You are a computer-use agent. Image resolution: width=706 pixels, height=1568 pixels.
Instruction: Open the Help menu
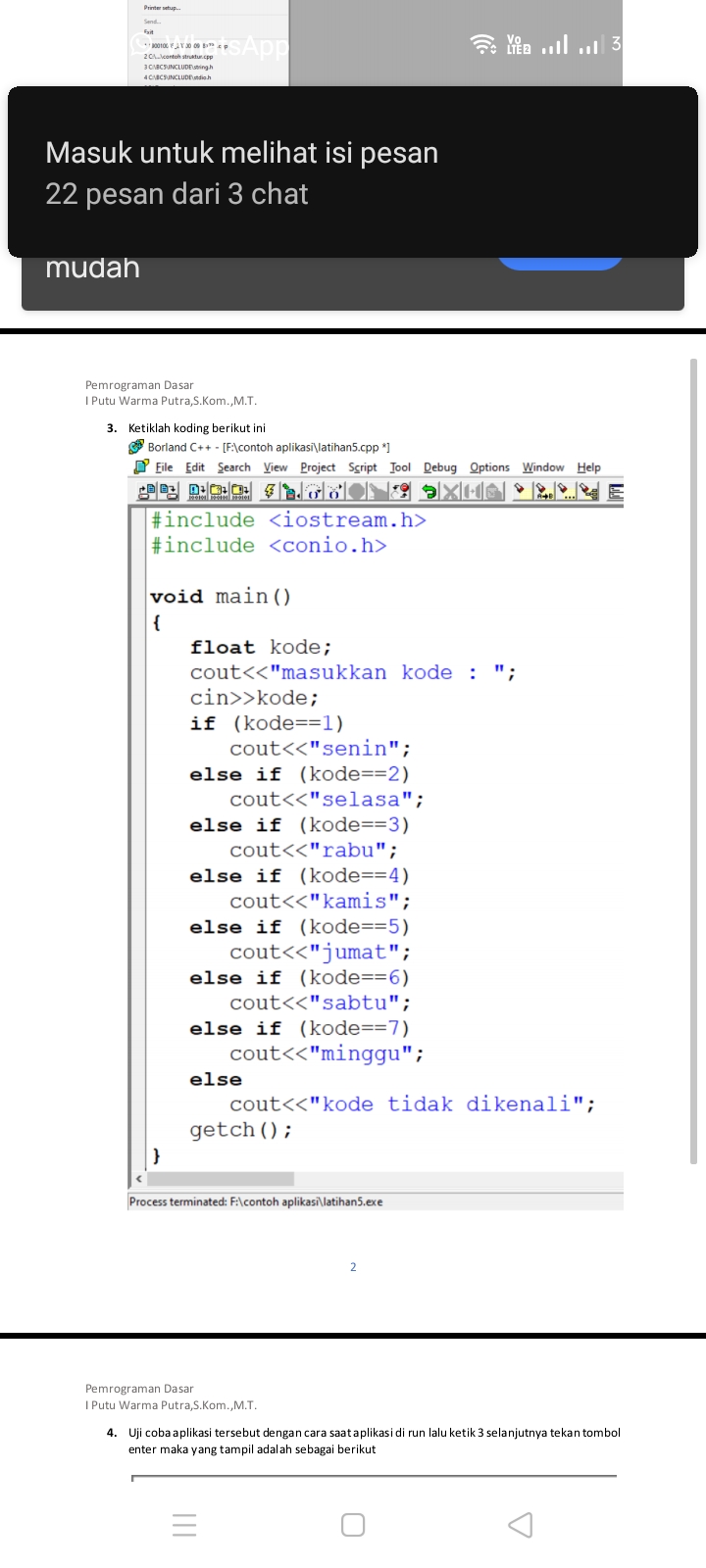(588, 467)
